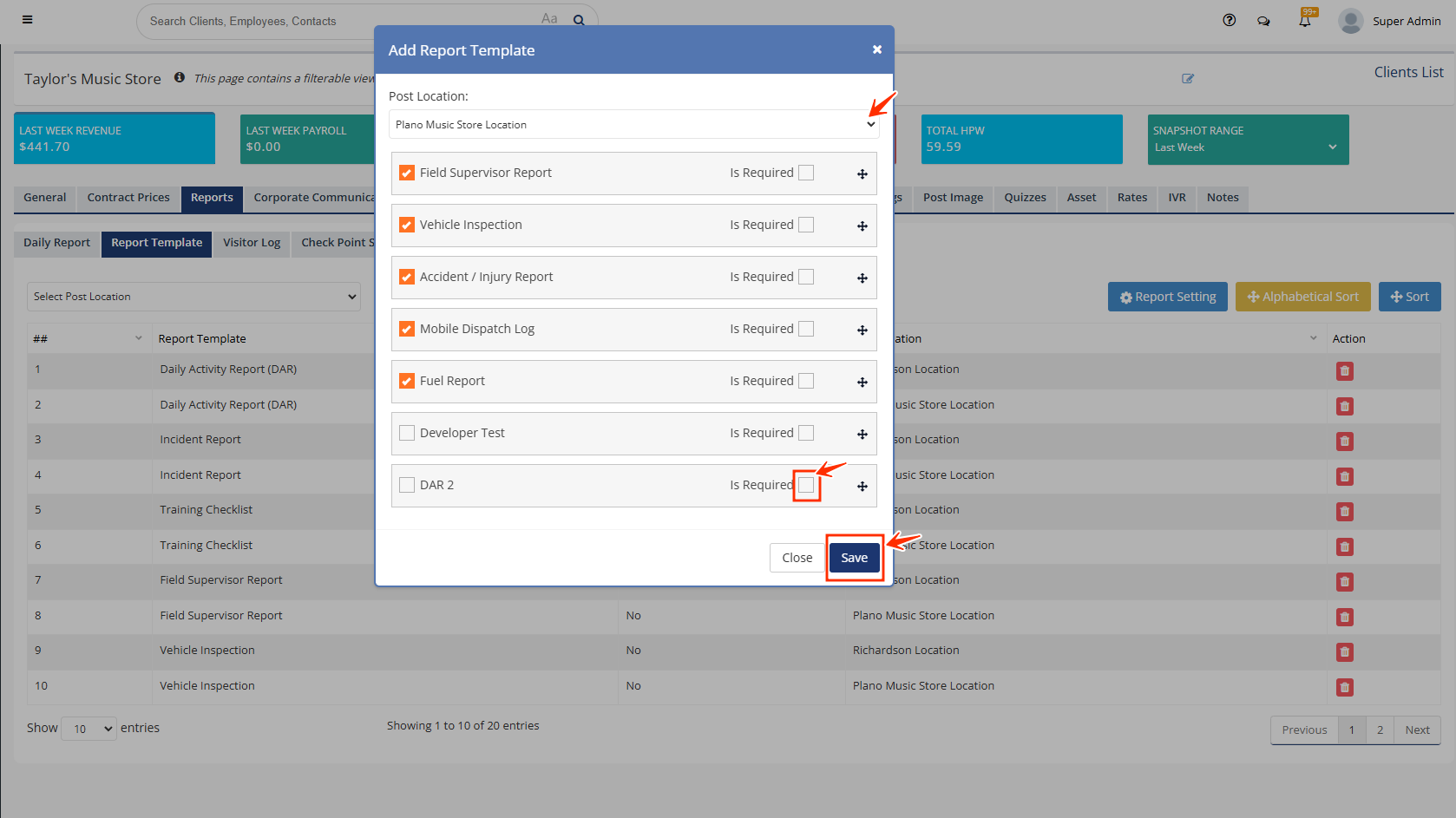Uncheck the Fuel Report checkbox
The width and height of the screenshot is (1456, 818).
[x=407, y=381]
